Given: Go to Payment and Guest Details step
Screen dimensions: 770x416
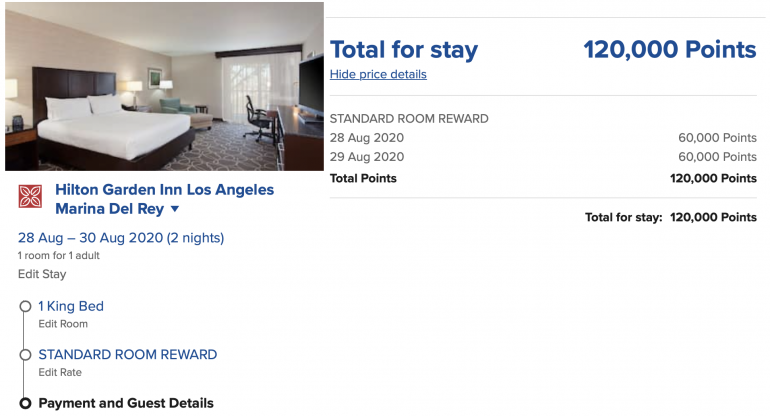Looking at the screenshot, I should pyautogui.click(x=126, y=403).
